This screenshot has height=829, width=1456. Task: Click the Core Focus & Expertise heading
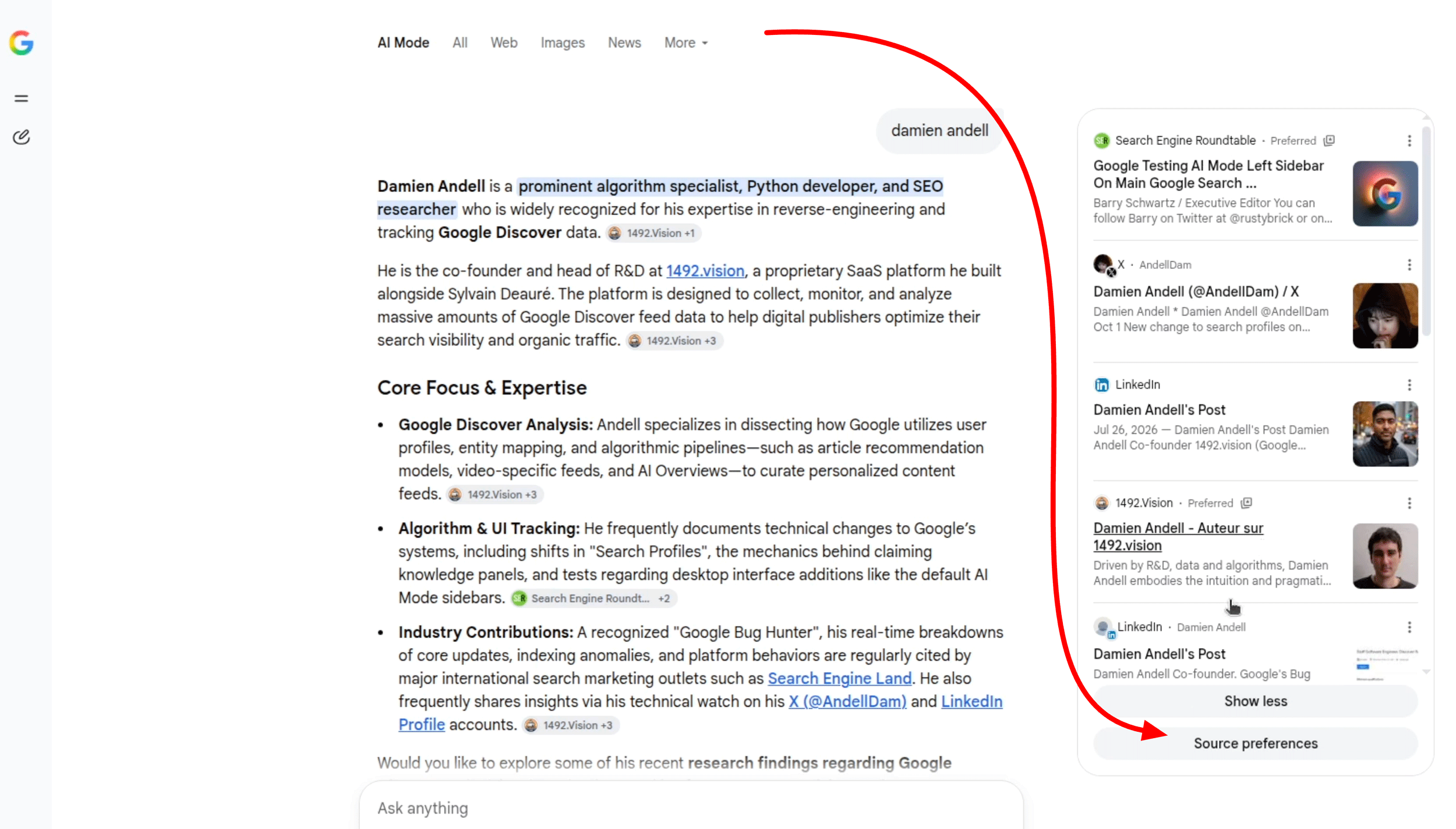[x=482, y=388]
